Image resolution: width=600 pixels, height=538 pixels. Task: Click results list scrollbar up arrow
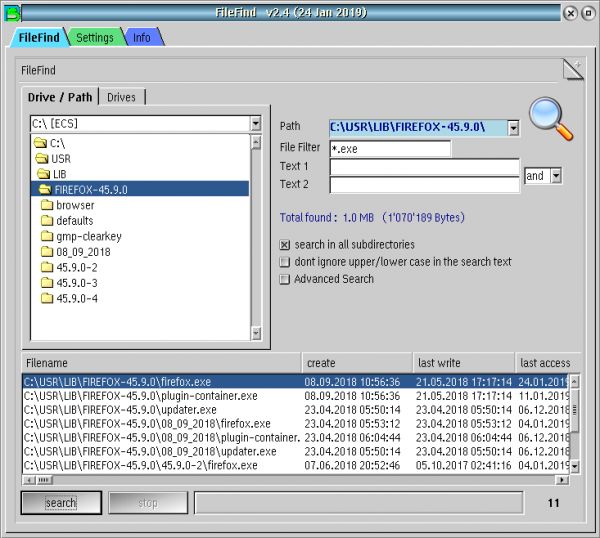574,381
